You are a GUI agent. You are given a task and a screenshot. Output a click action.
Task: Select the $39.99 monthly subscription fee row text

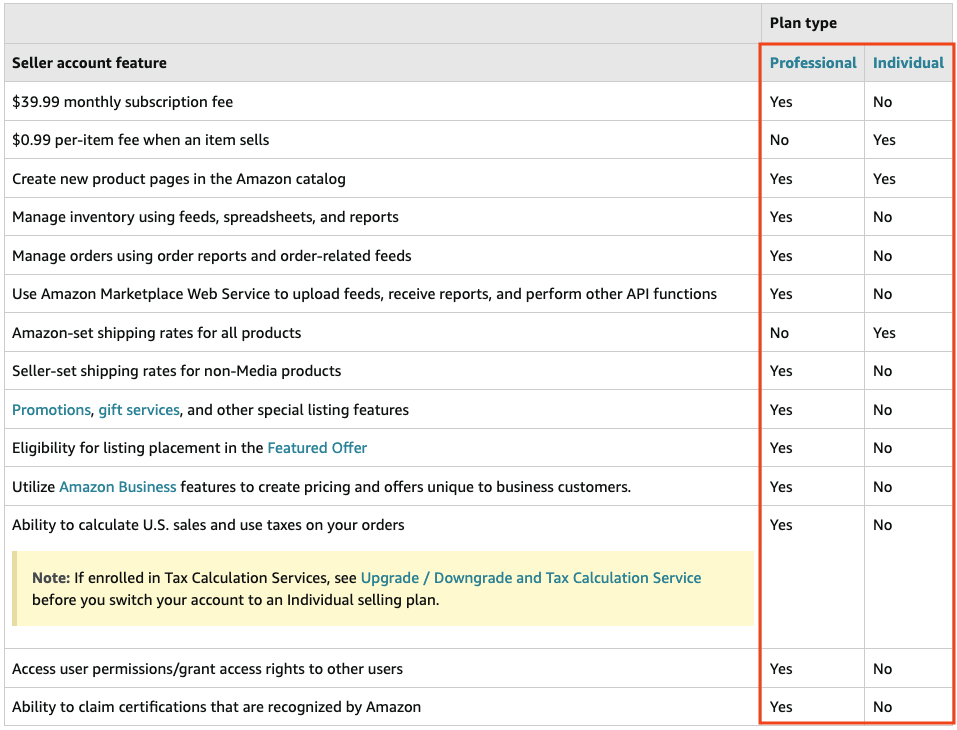[x=122, y=102]
